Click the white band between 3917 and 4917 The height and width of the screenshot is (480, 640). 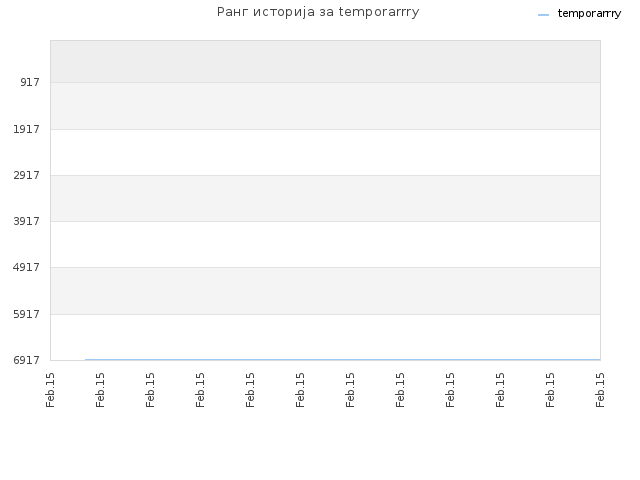pos(325,244)
